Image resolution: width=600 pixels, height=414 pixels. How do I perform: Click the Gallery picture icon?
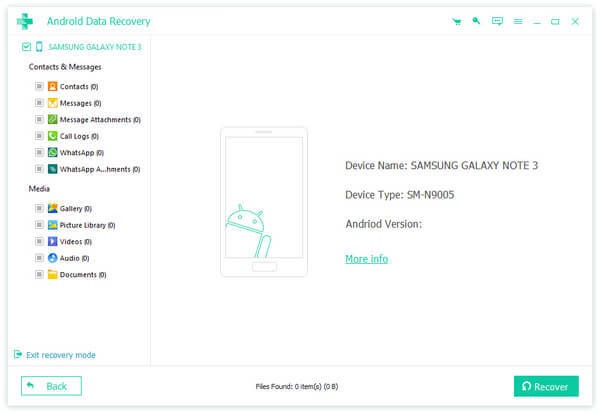(x=52, y=208)
